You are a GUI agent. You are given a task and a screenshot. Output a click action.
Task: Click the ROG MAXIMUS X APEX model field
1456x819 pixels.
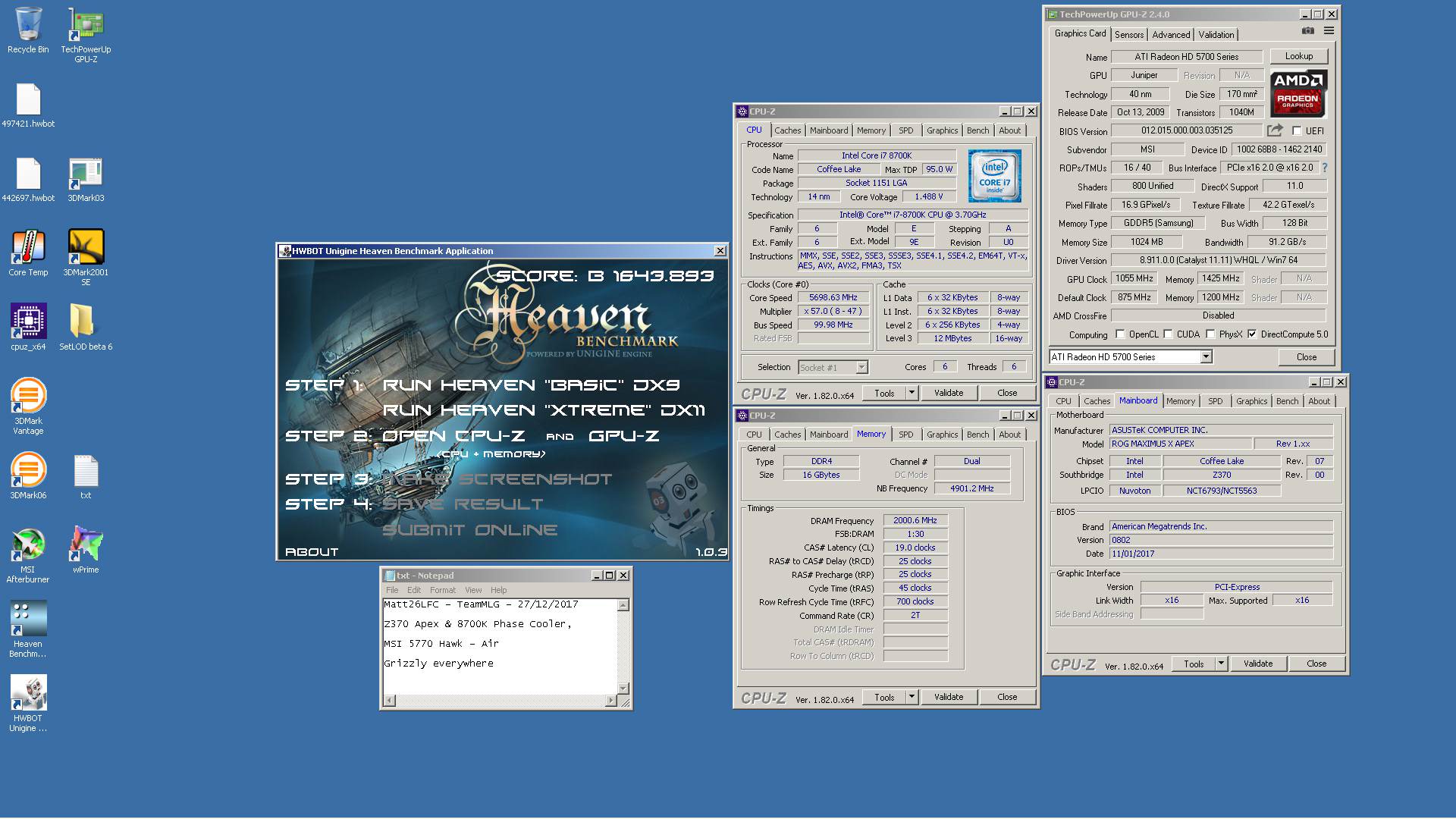(1179, 444)
